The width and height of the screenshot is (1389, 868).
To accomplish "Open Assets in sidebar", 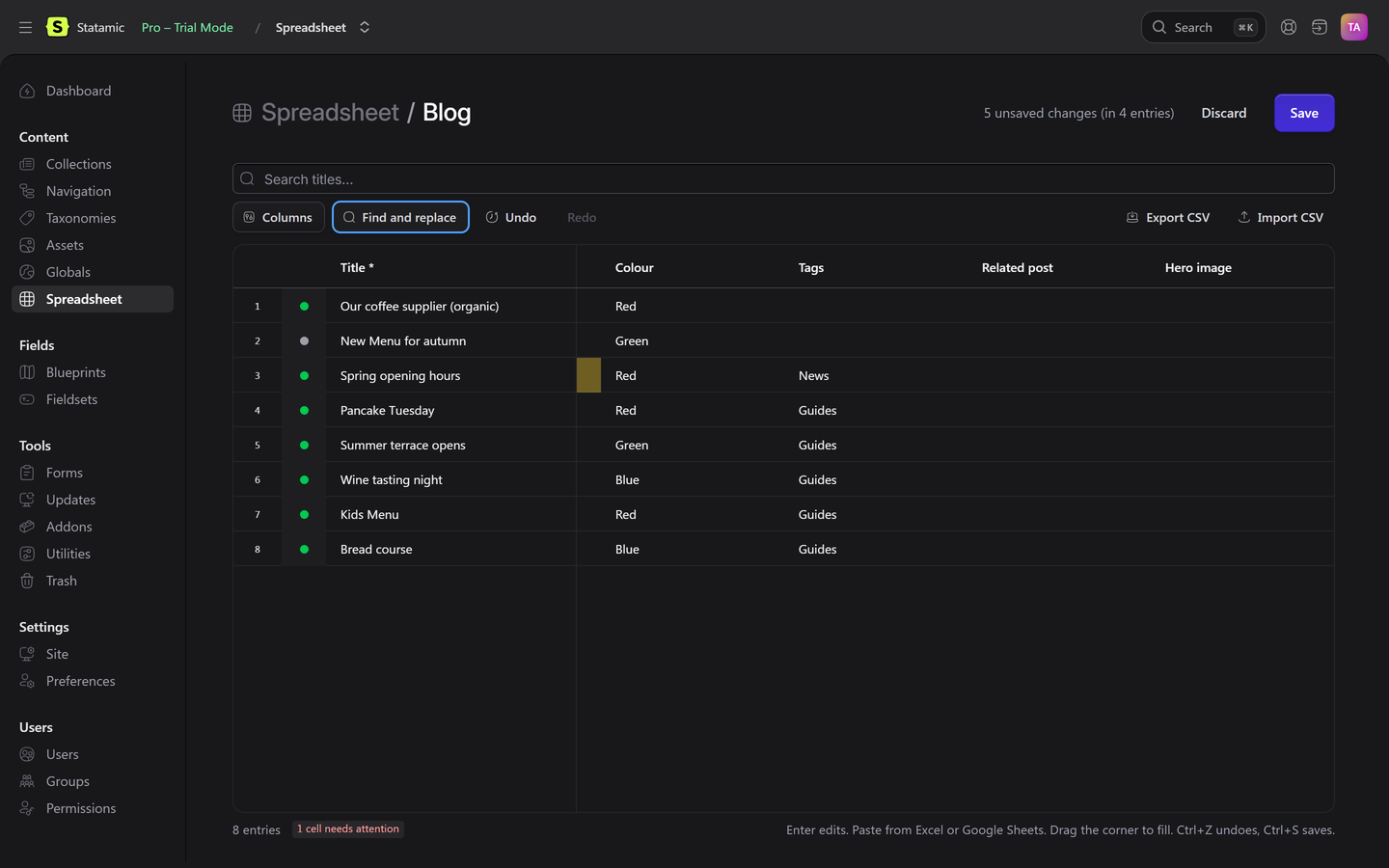I will pos(93,245).
